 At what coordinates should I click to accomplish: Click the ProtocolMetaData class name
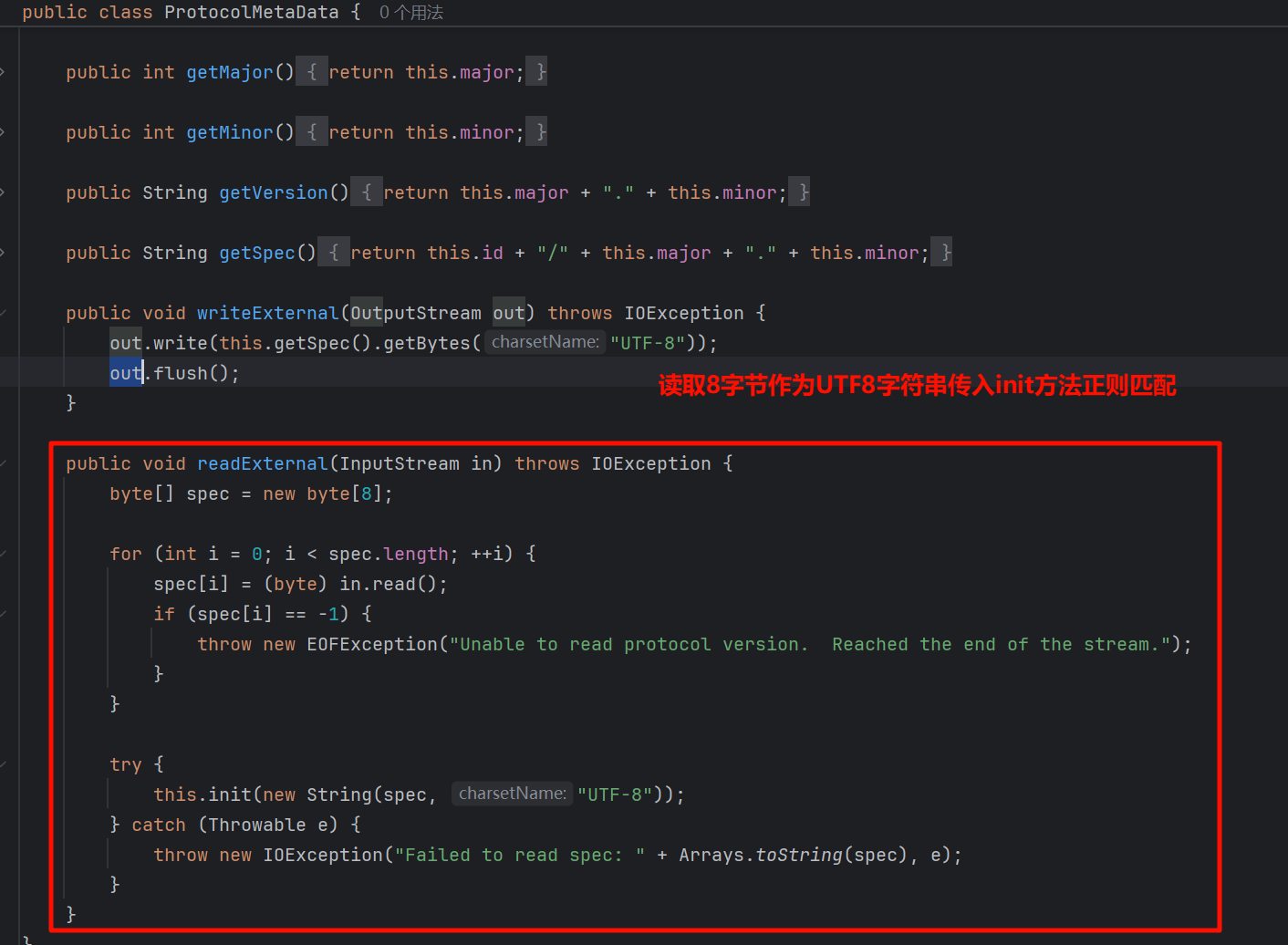(251, 13)
